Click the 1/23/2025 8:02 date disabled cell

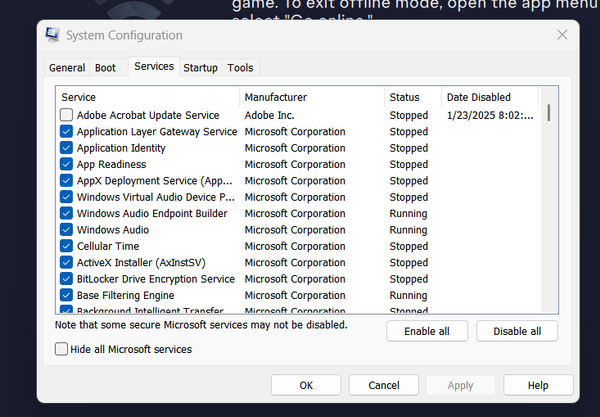[490, 115]
